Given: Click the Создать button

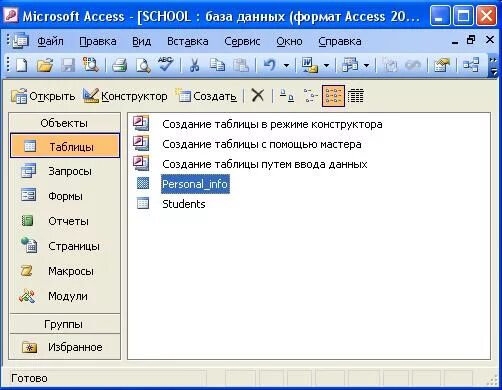Looking at the screenshot, I should (x=206, y=96).
